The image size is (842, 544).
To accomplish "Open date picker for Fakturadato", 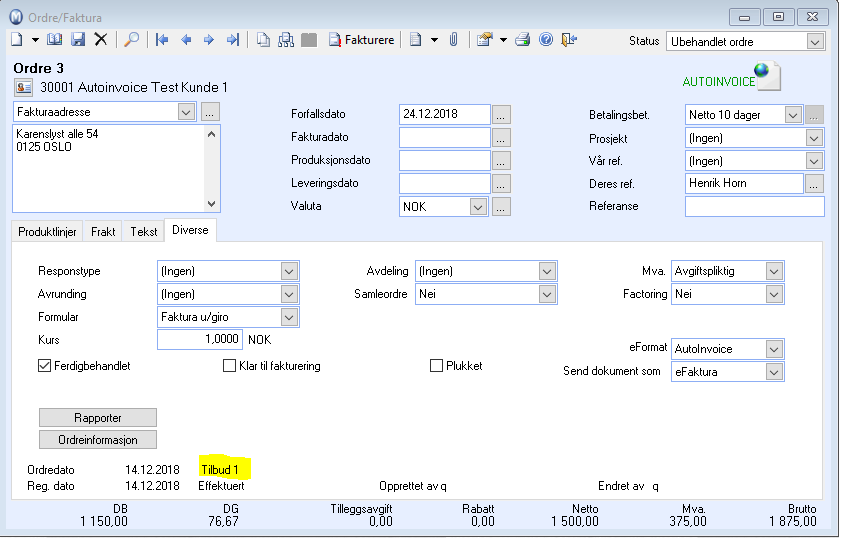I will click(501, 137).
